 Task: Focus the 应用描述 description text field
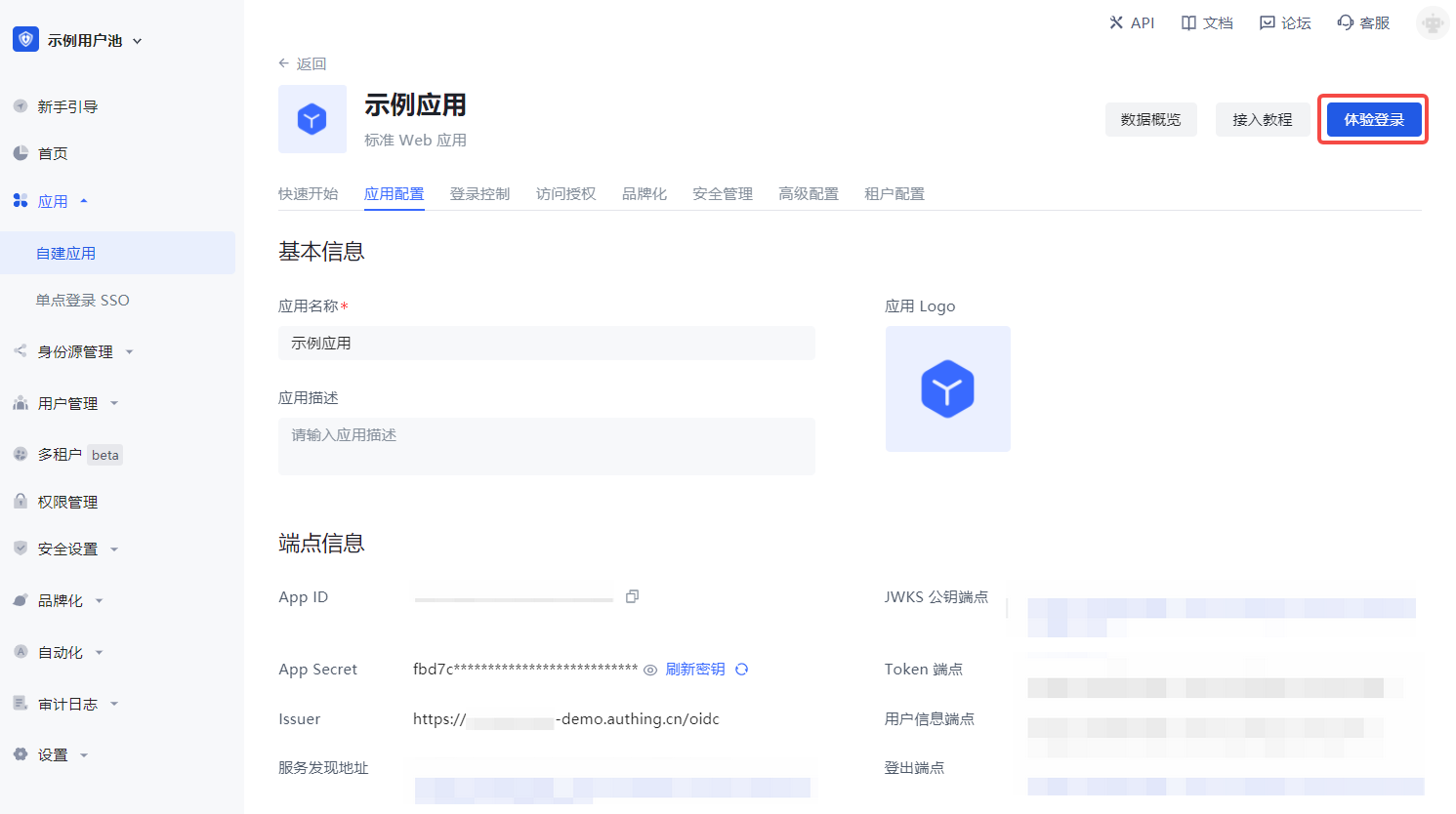pos(546,446)
